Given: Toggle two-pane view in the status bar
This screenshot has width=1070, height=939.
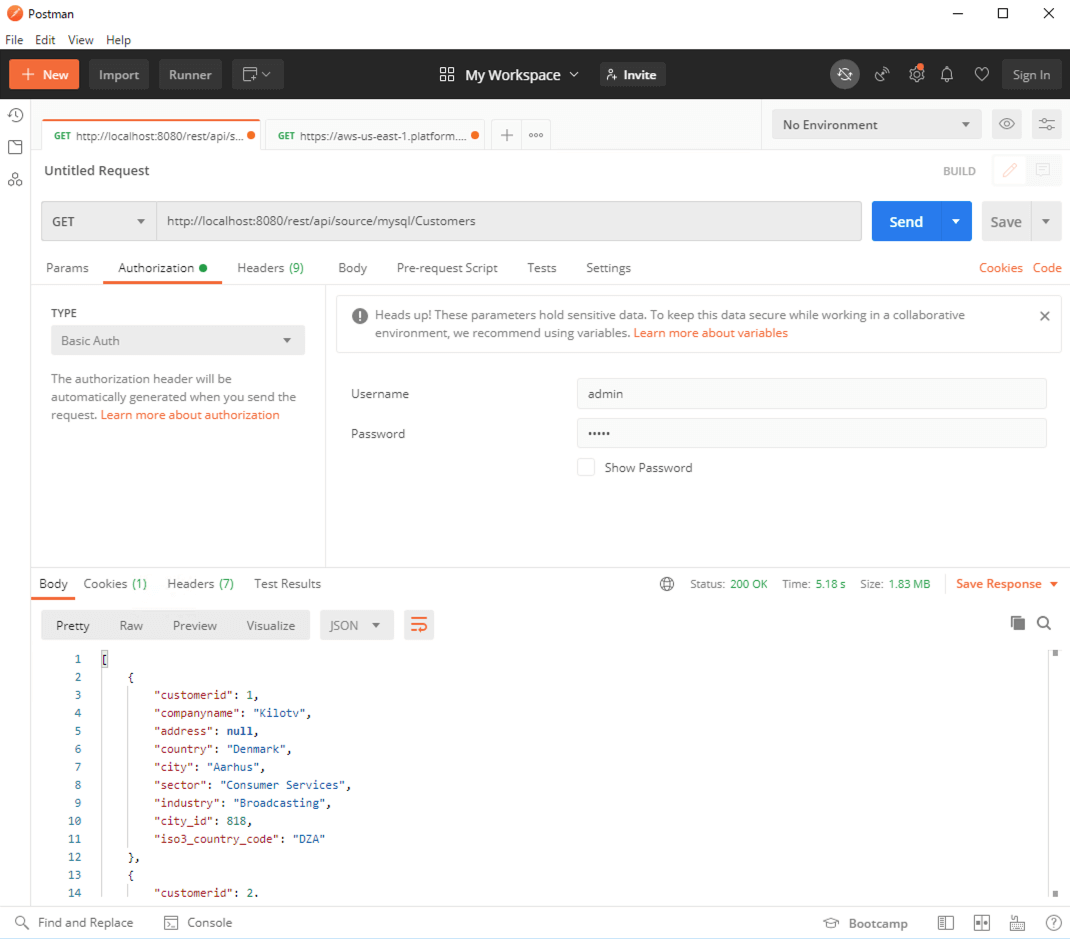Looking at the screenshot, I should [x=981, y=922].
